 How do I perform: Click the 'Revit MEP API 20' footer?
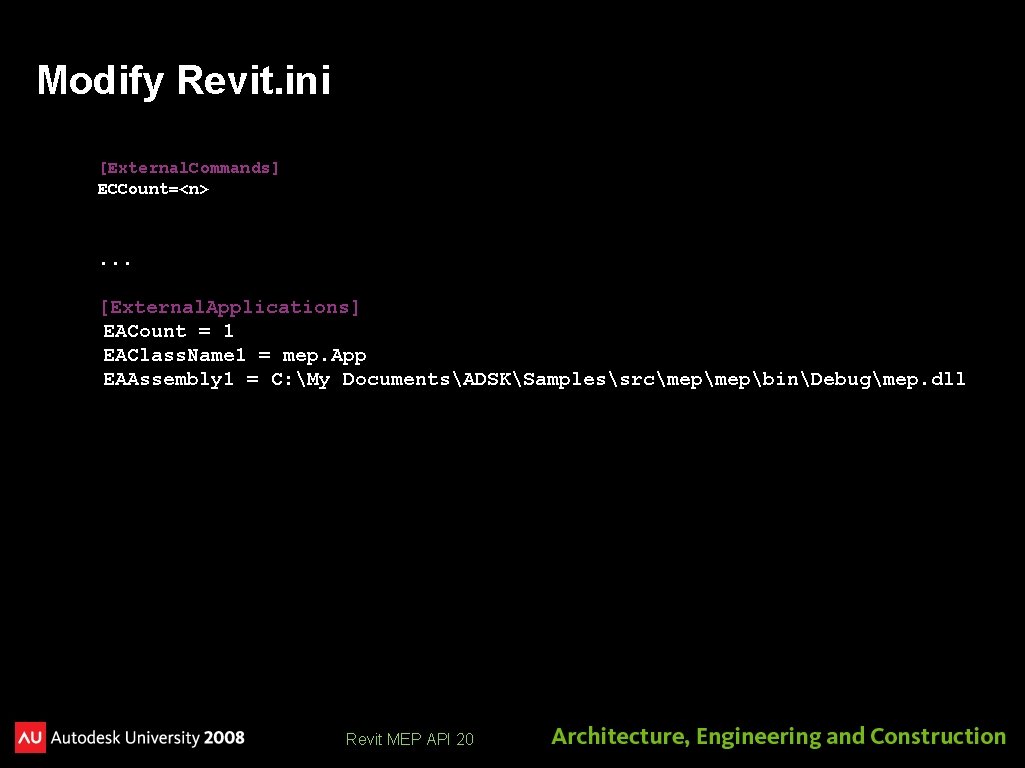pyautogui.click(x=409, y=739)
